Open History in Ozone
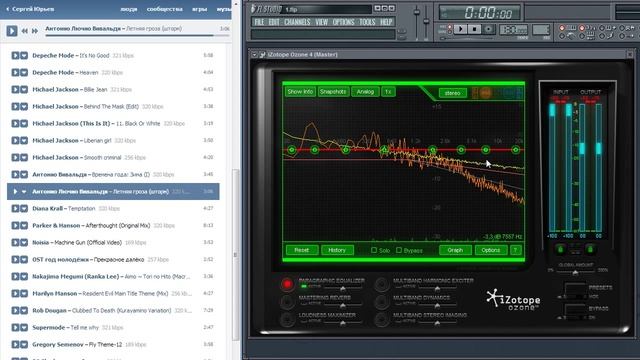Screen dimensions: 640x360 [x=337, y=250]
